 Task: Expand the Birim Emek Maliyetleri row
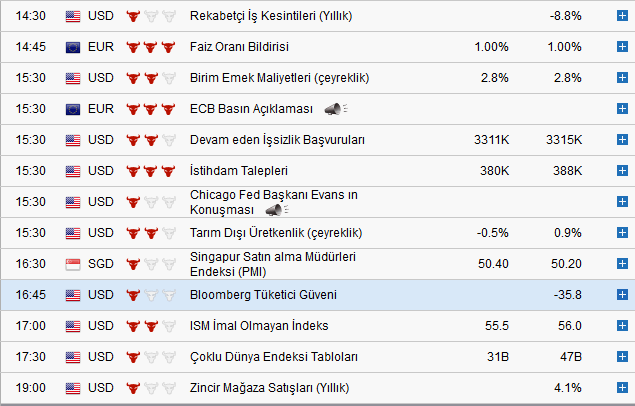tap(621, 78)
